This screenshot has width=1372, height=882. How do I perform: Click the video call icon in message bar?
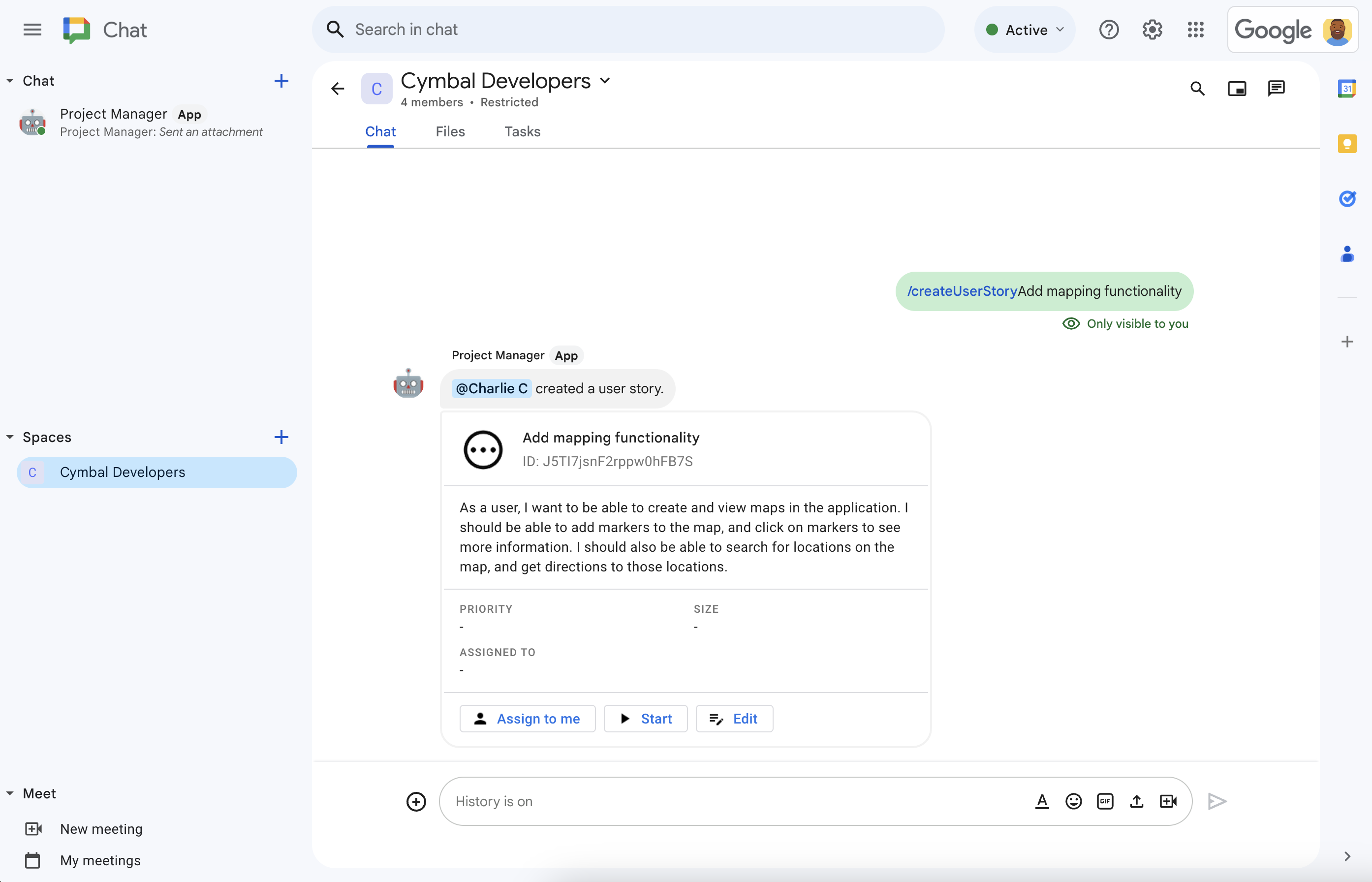click(x=1168, y=801)
